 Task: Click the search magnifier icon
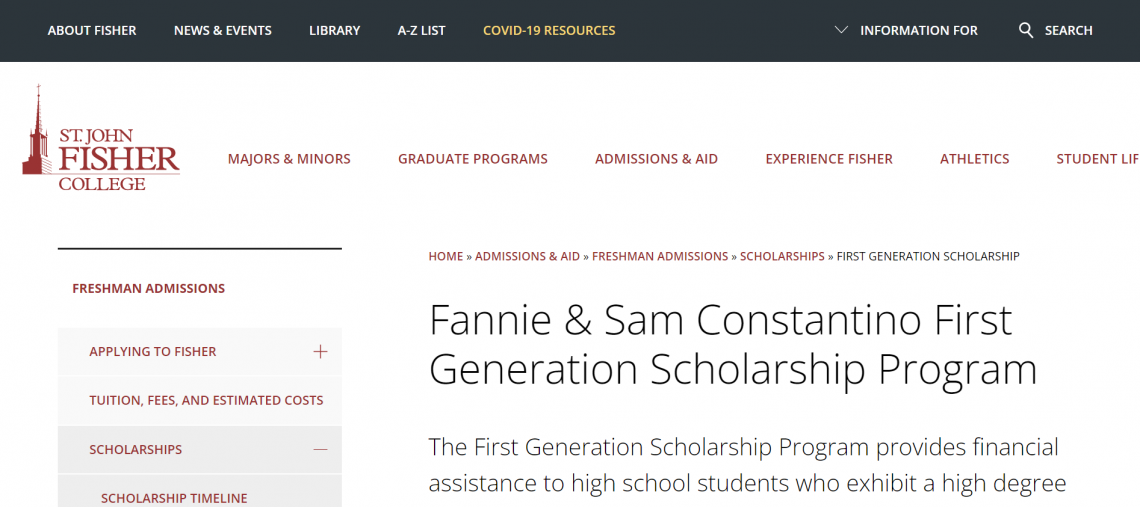click(1026, 30)
